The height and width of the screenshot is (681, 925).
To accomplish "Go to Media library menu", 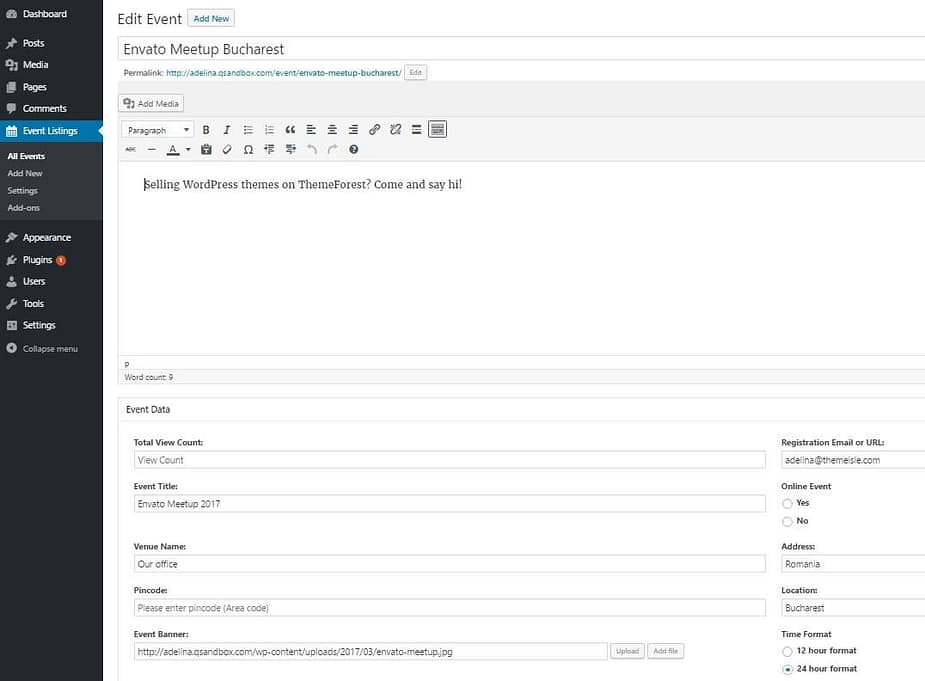I will [51, 65].
